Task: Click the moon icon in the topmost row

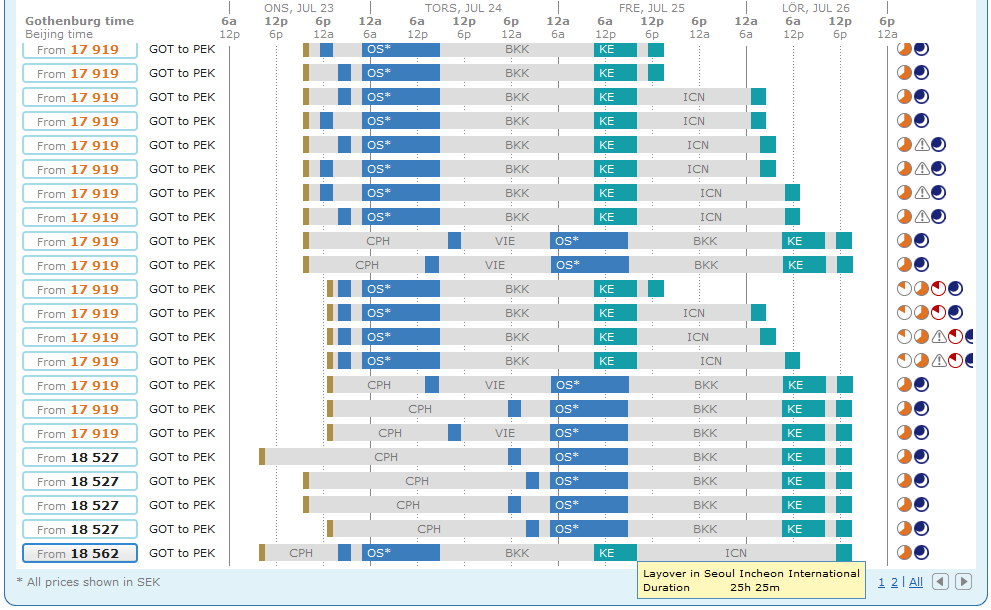Action: (921, 49)
